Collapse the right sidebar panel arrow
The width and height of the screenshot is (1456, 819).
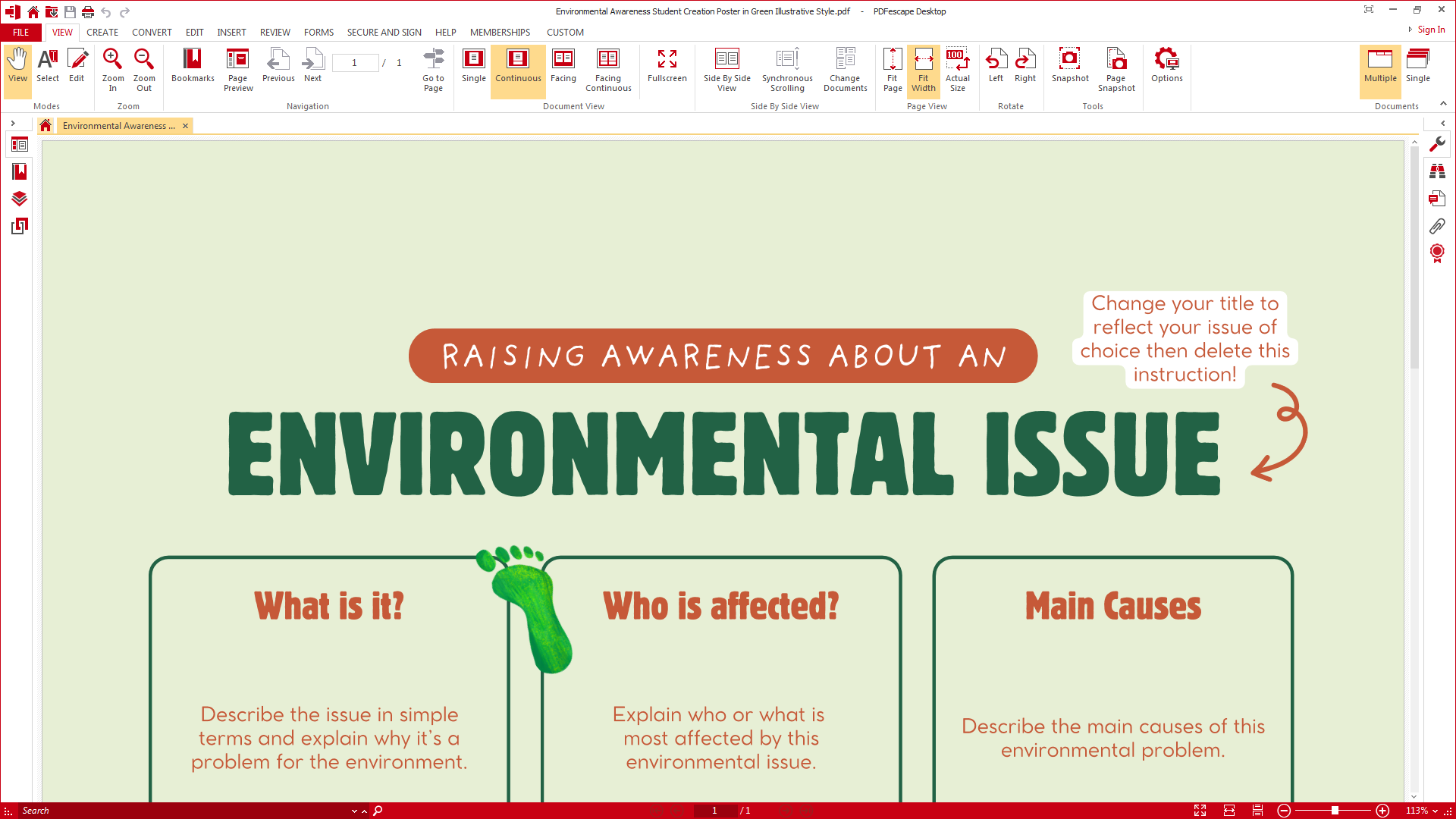pos(1442,123)
